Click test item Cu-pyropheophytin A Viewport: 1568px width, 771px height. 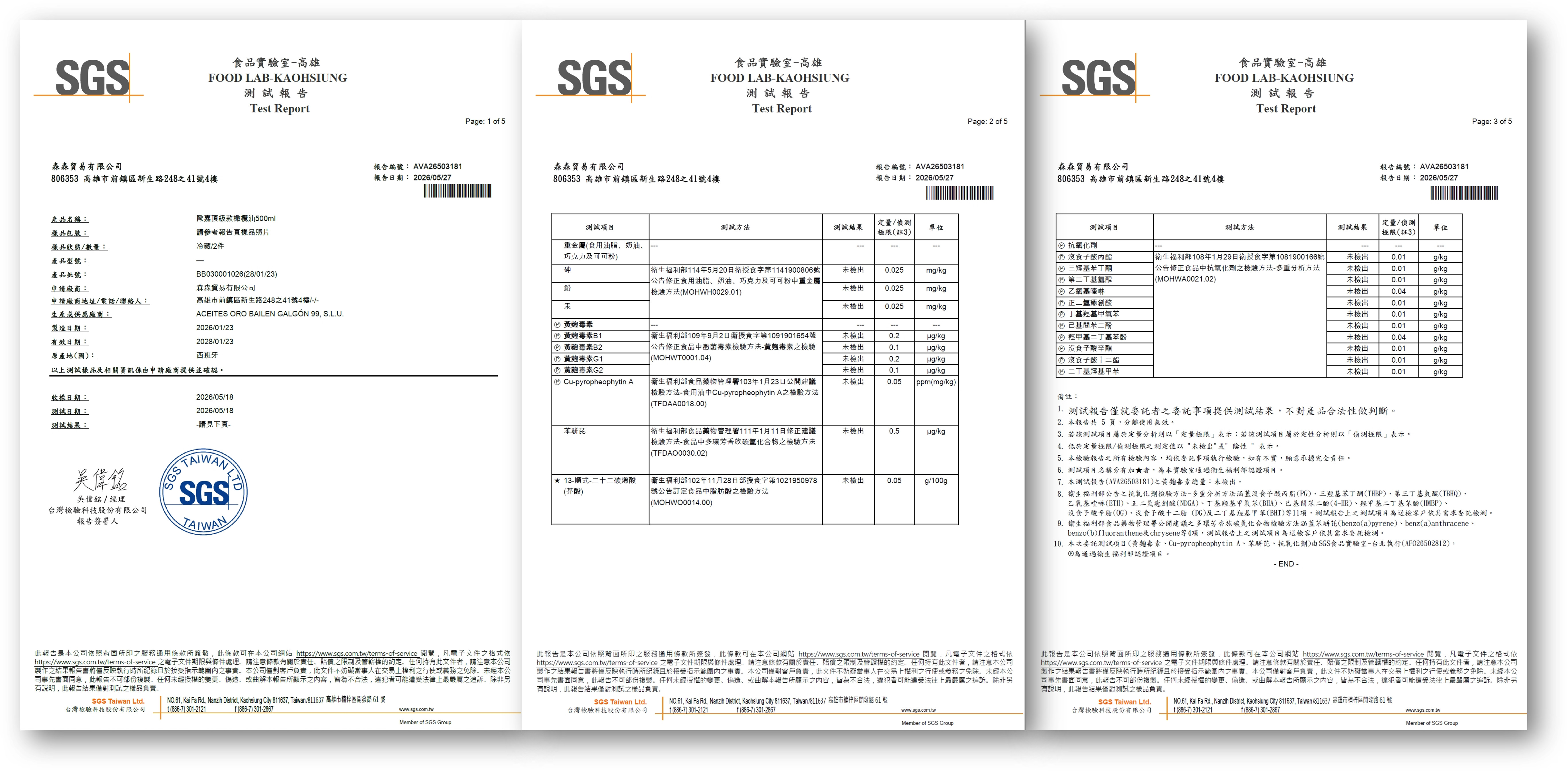598,382
